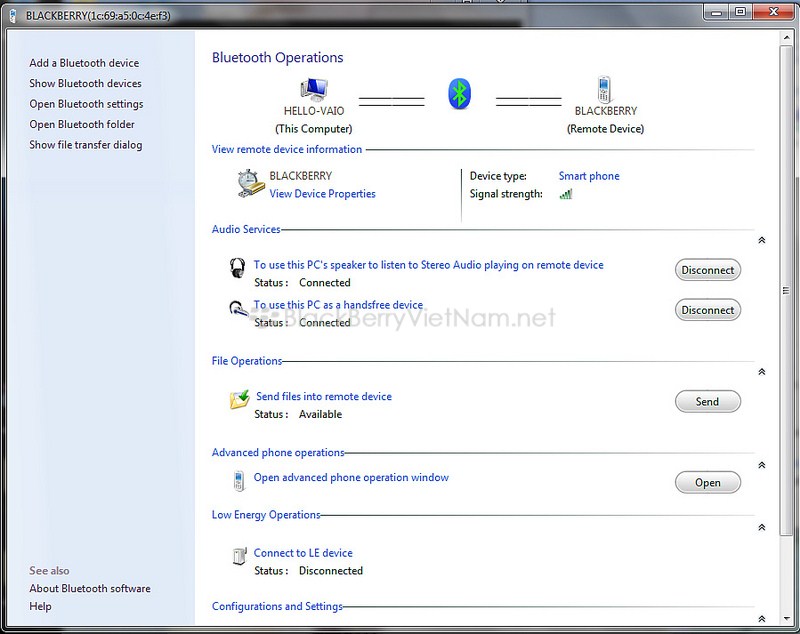
Task: Click the File Operations heading
Action: click(x=247, y=361)
